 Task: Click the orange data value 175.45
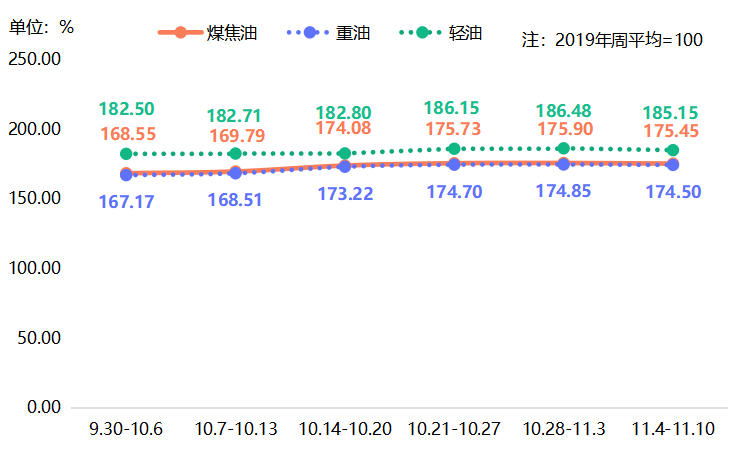click(671, 131)
